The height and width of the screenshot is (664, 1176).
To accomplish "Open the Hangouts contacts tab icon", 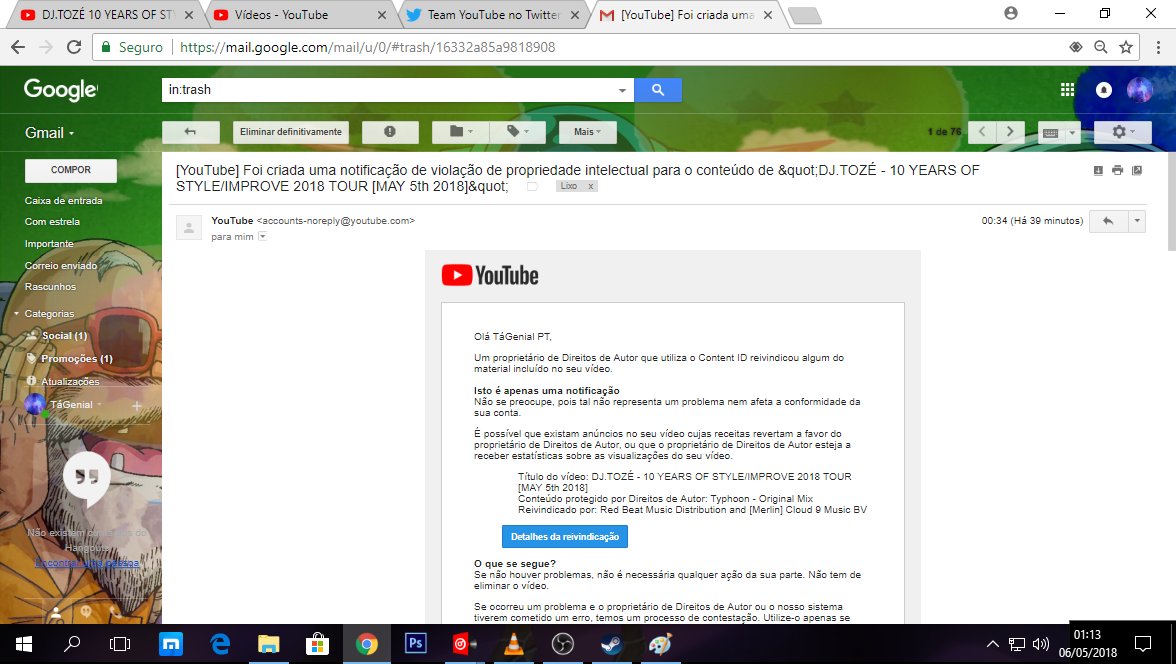I will [56, 611].
